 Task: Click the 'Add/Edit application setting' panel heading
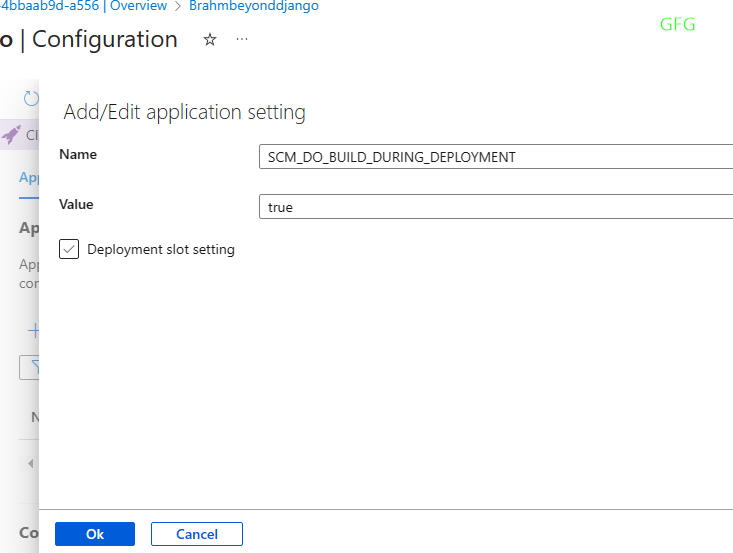pyautogui.click(x=184, y=112)
